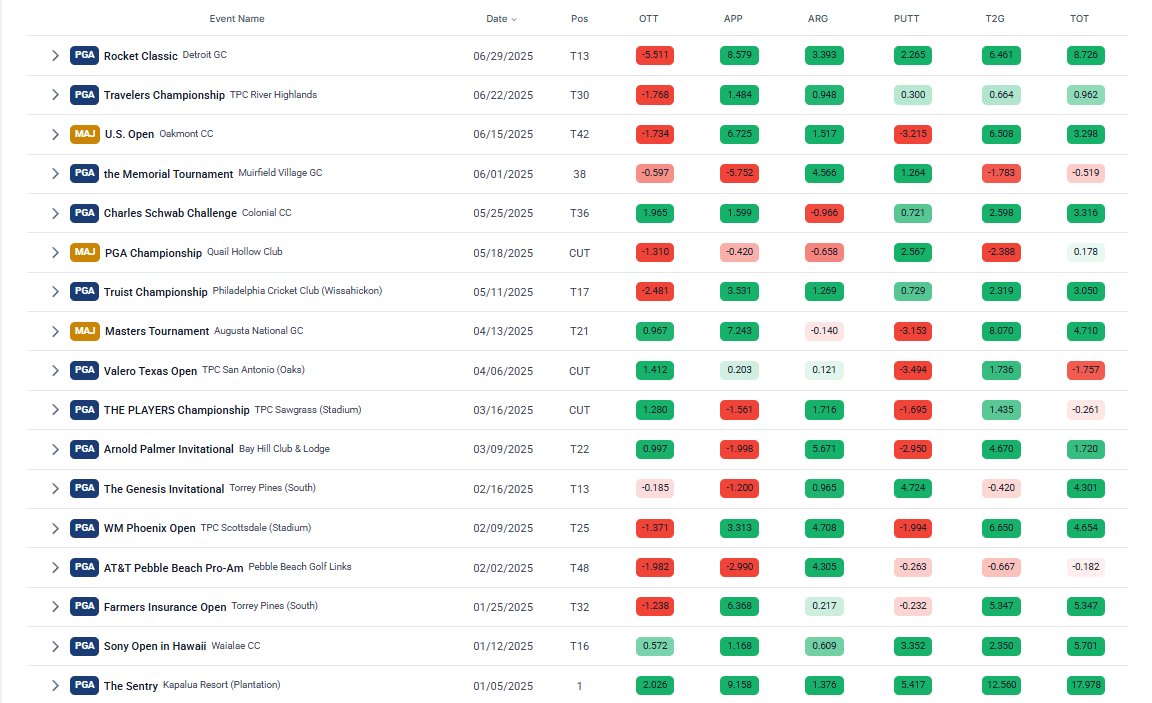Click the Oakmont CC course name

[x=187, y=134]
